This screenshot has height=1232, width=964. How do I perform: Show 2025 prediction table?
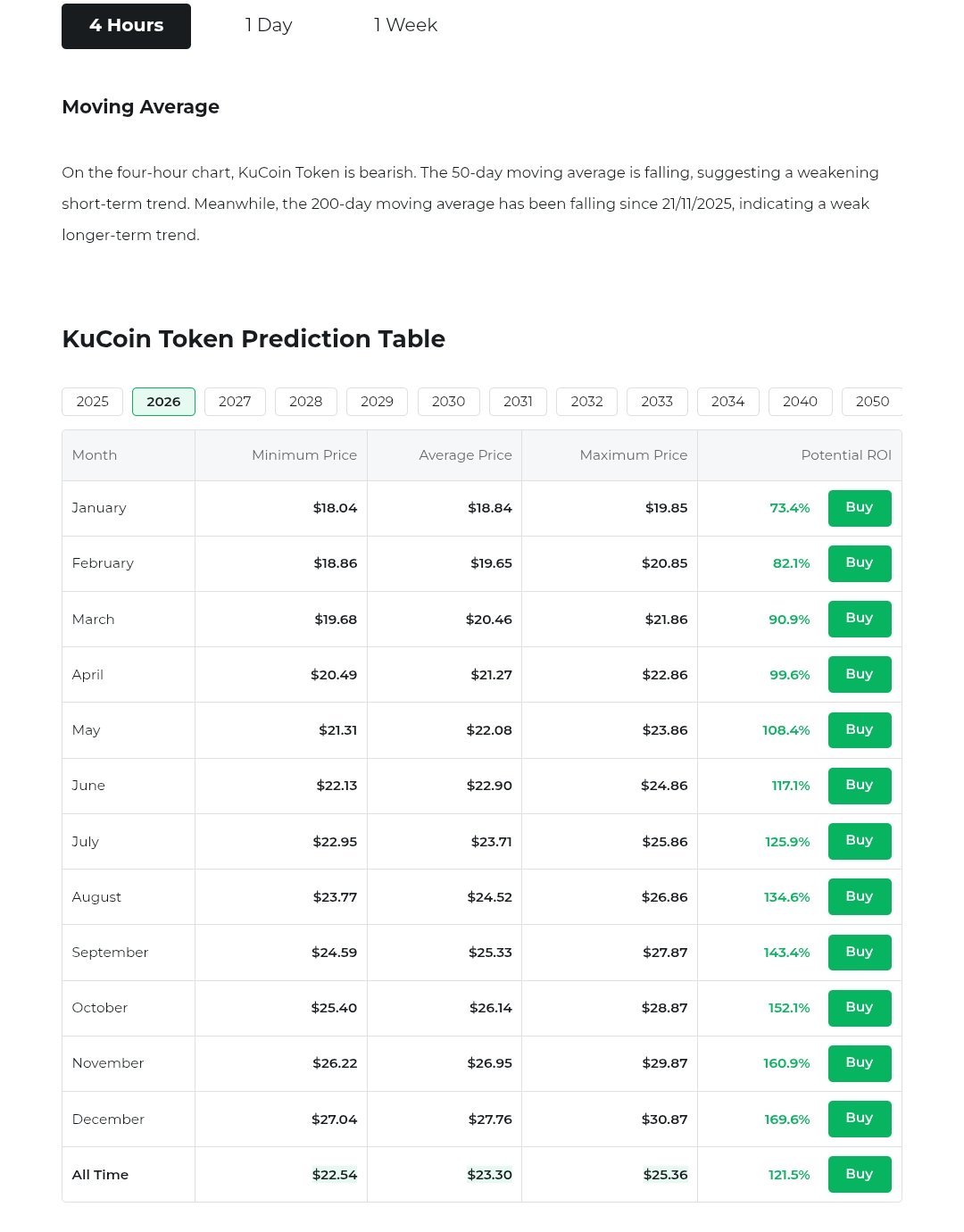(x=93, y=402)
